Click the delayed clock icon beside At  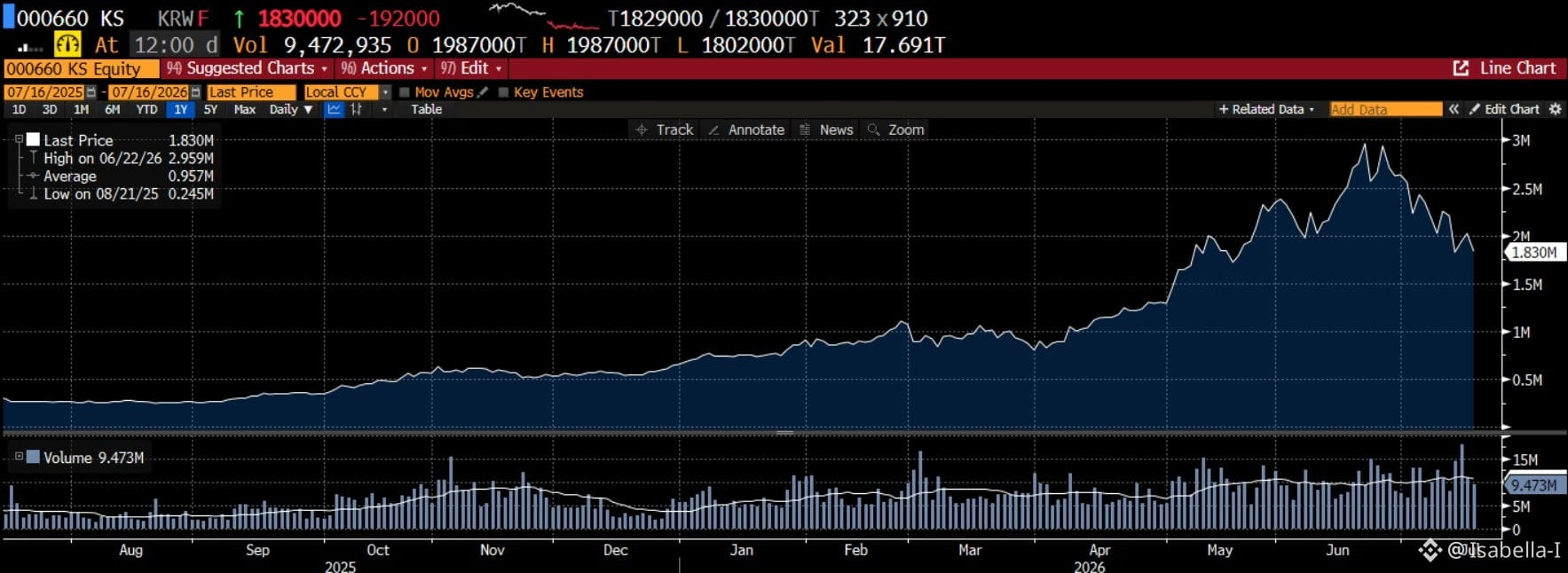[67, 44]
